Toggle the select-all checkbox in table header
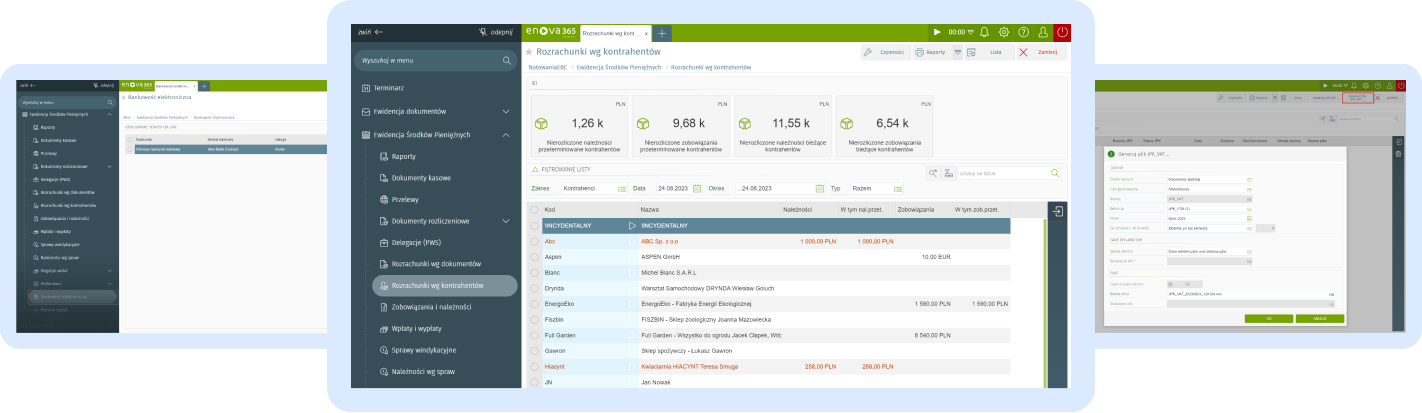 click(534, 210)
